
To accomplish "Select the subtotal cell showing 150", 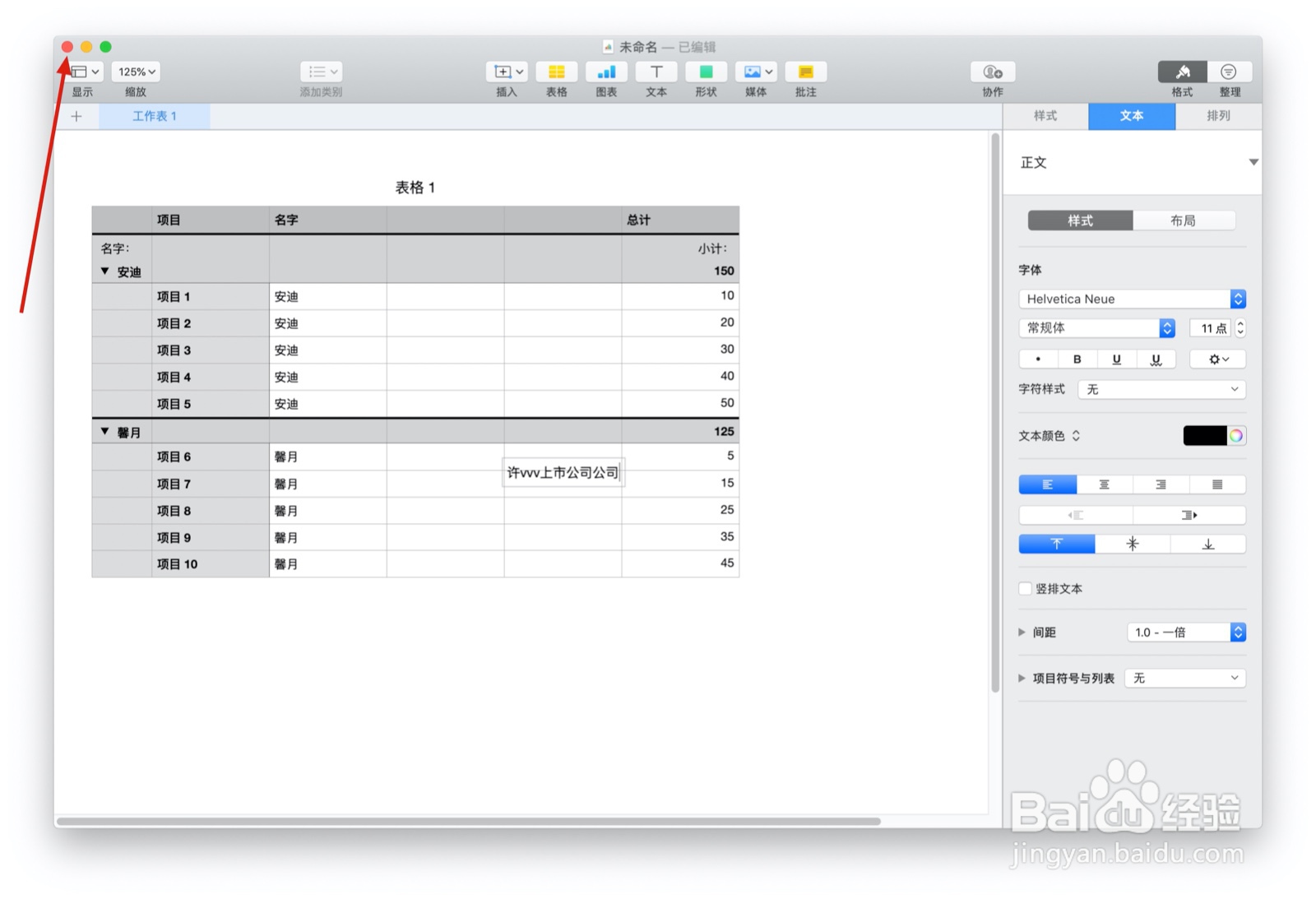I will tap(680, 259).
